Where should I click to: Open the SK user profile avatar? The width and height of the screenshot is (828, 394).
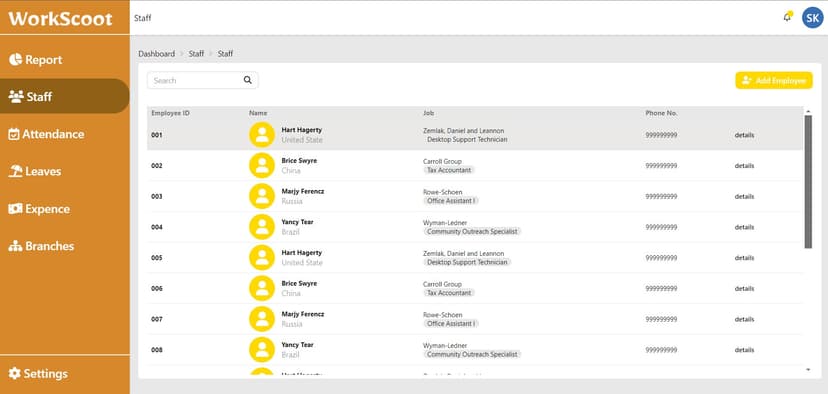point(812,18)
